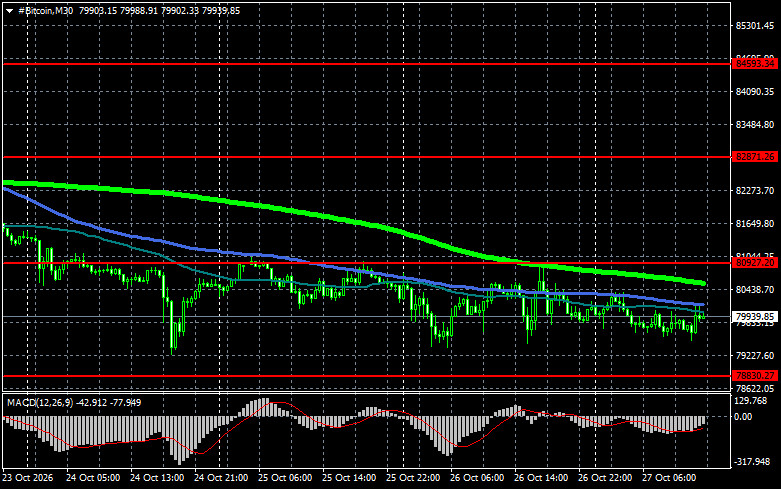The height and width of the screenshot is (489, 781).
Task: Click the 79227.60 price scale label
Action: pos(755,356)
